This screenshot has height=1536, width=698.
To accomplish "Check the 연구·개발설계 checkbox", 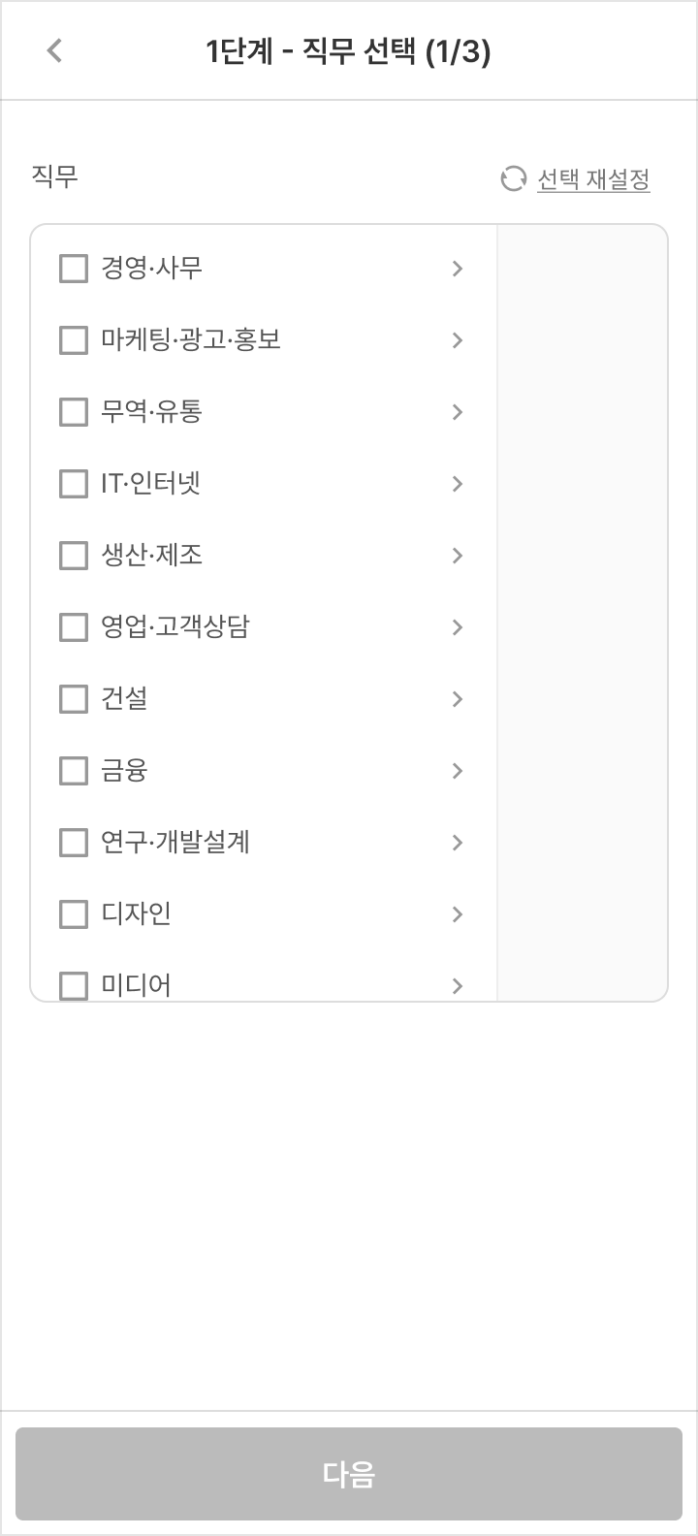I will tap(74, 843).
